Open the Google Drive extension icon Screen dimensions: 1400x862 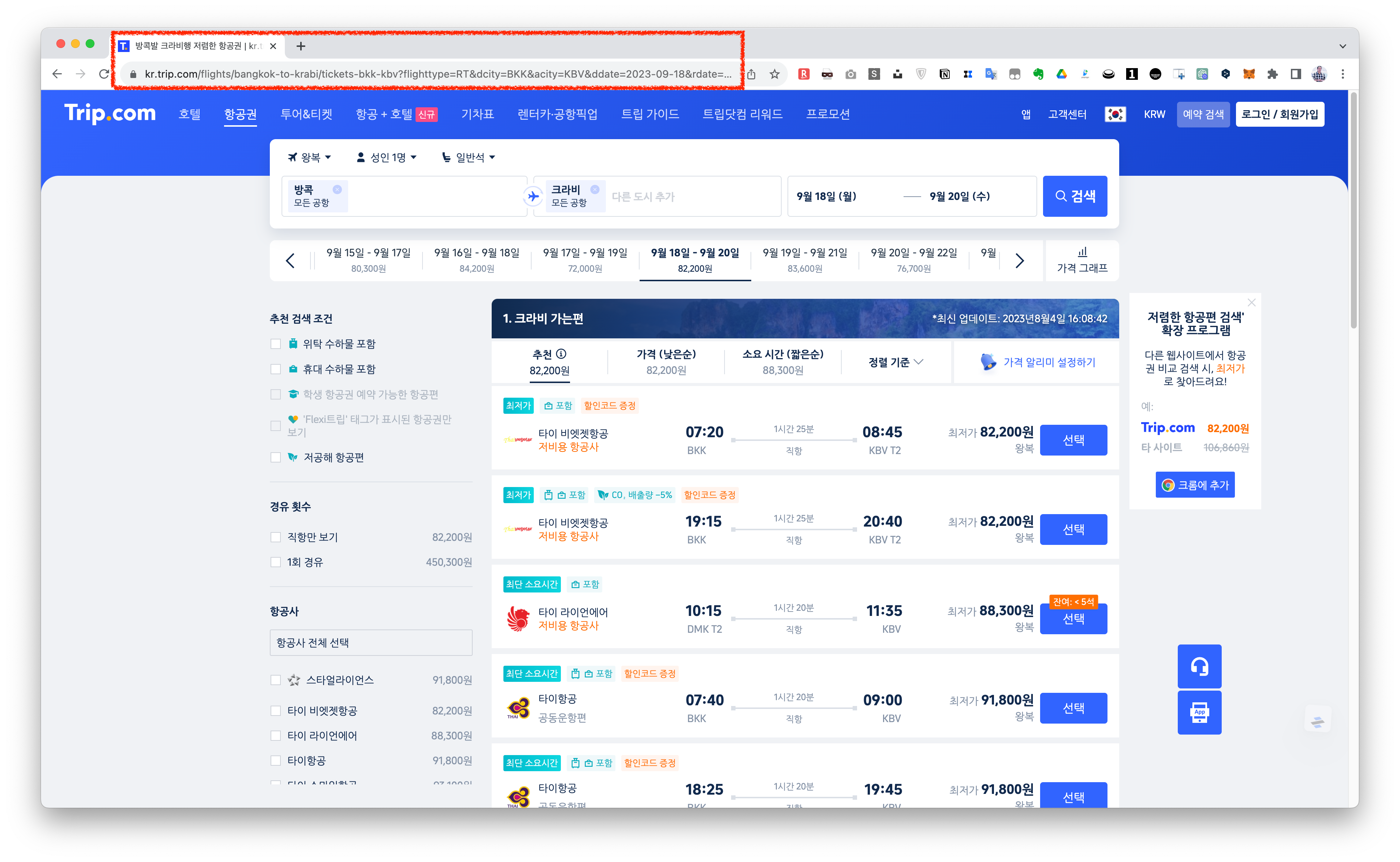1062,74
